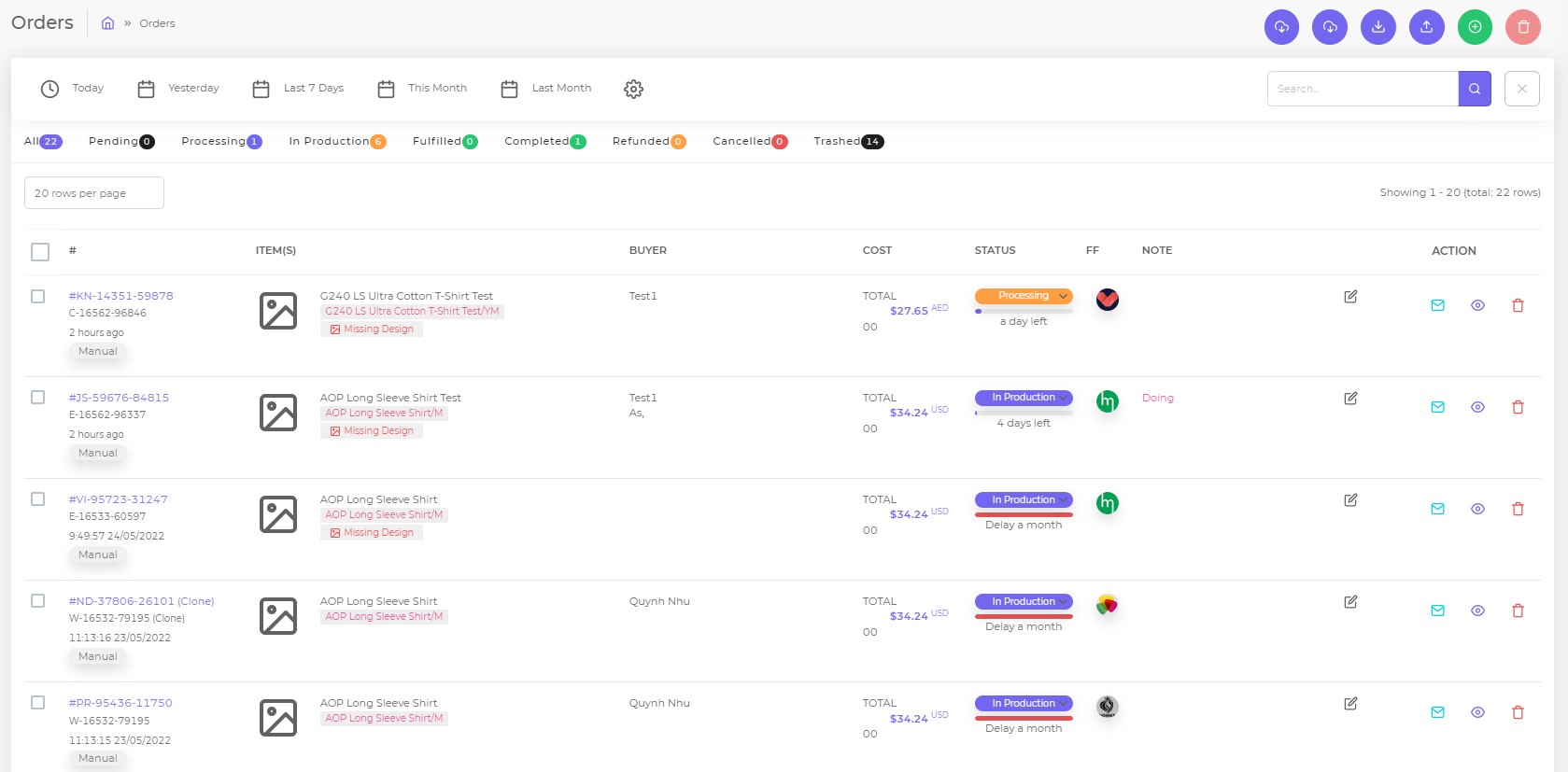Switch to the Trashed tab

click(848, 142)
